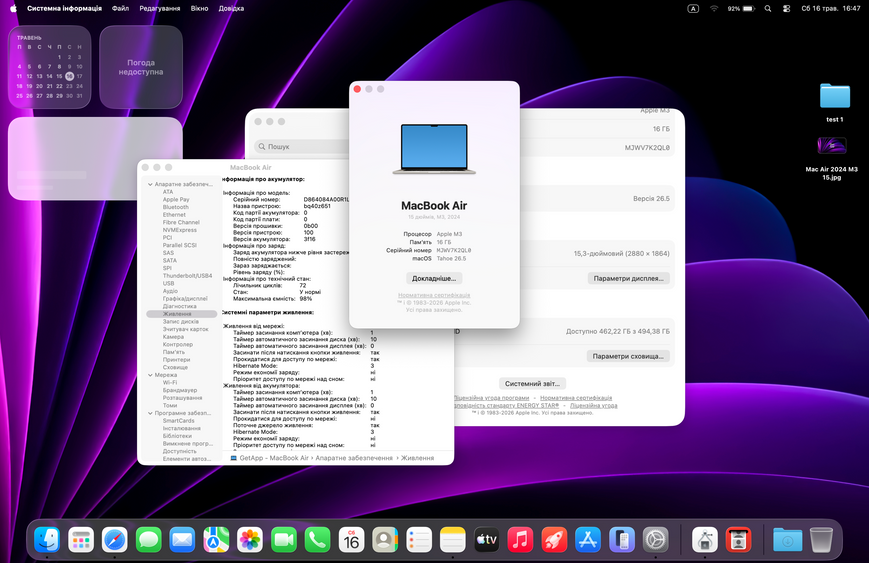The height and width of the screenshot is (563, 869).
Task: Open the input source A indicator
Action: click(x=693, y=8)
